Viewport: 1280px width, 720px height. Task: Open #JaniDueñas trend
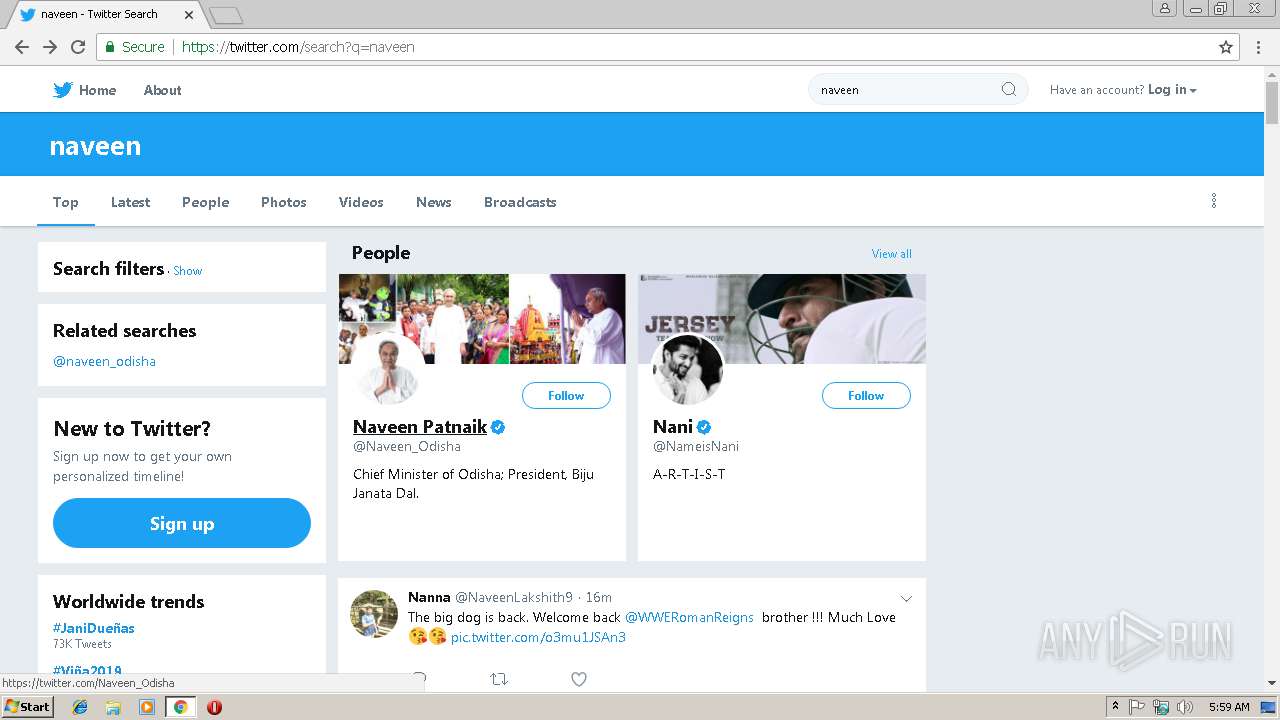[x=94, y=628]
